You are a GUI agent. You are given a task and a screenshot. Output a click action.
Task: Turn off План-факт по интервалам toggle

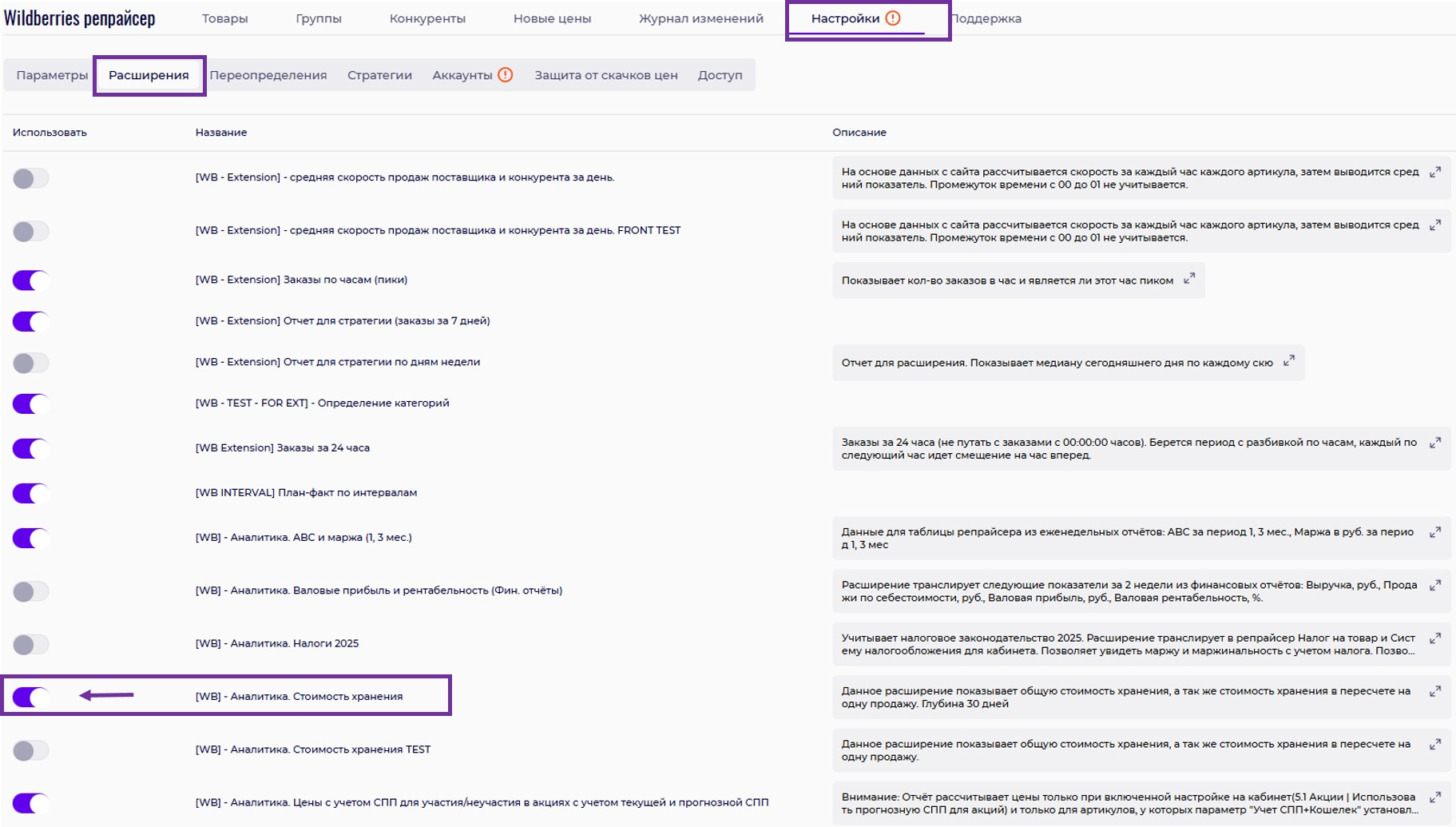click(31, 493)
